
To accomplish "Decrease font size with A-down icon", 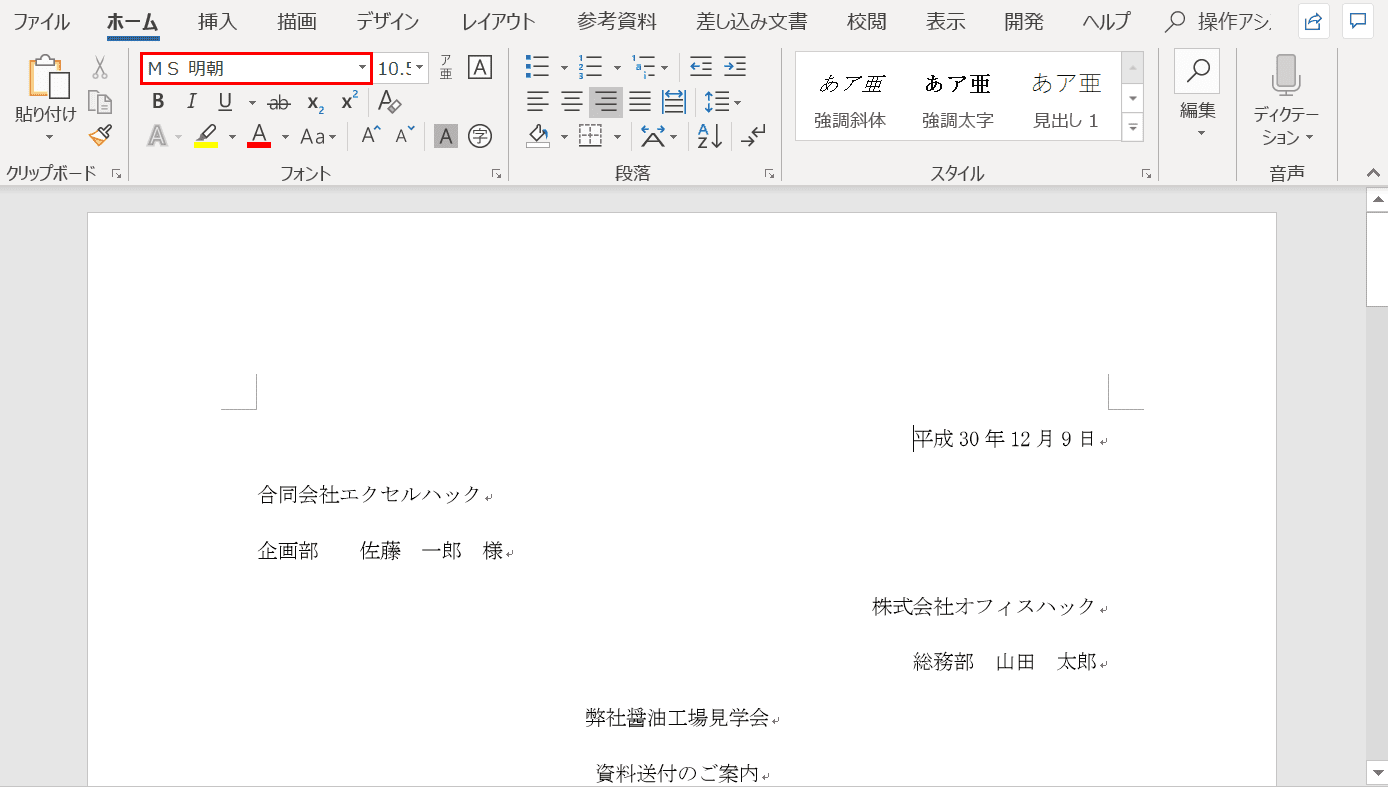I will click(405, 135).
